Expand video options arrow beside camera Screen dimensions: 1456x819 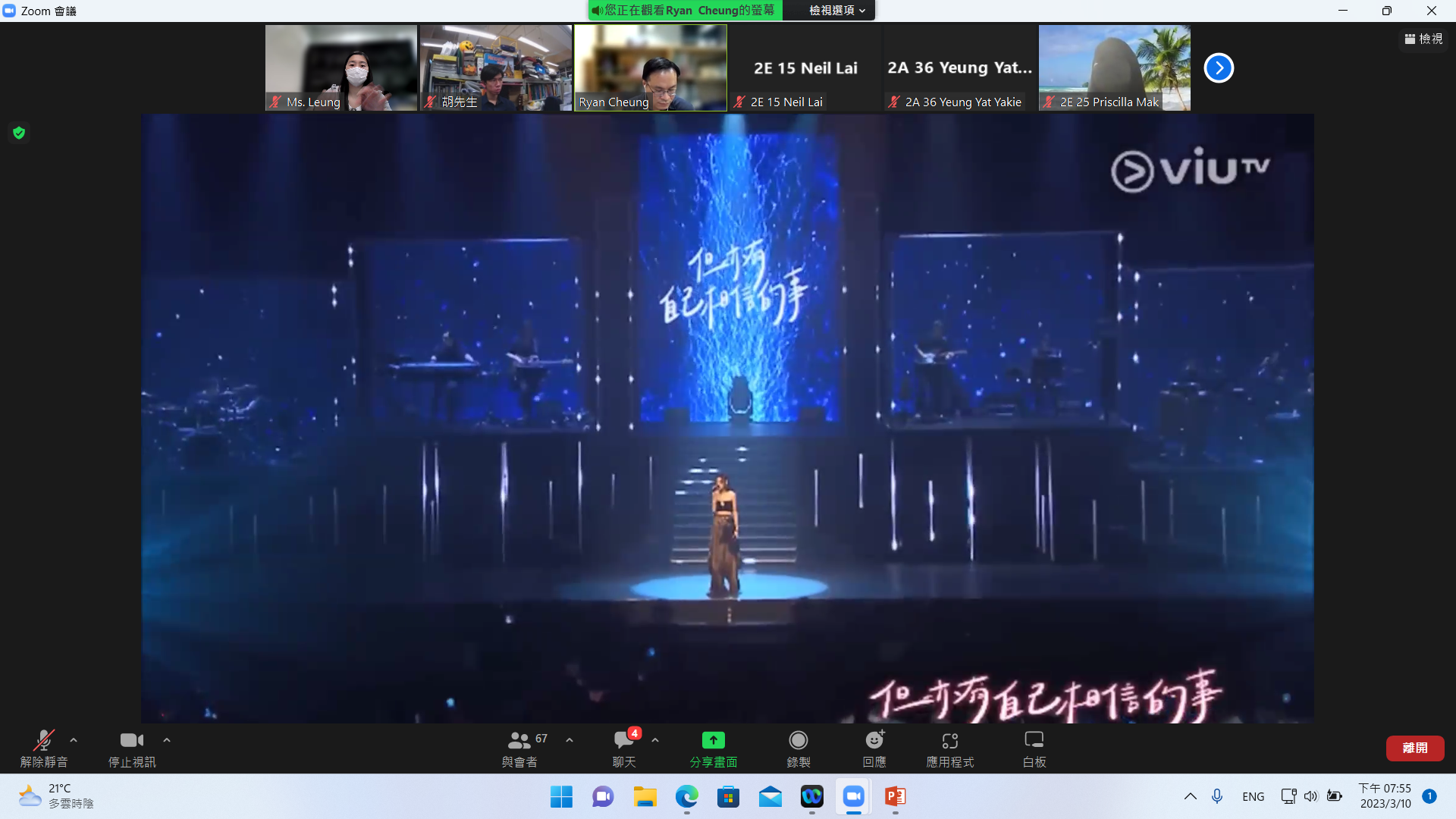[x=167, y=740]
